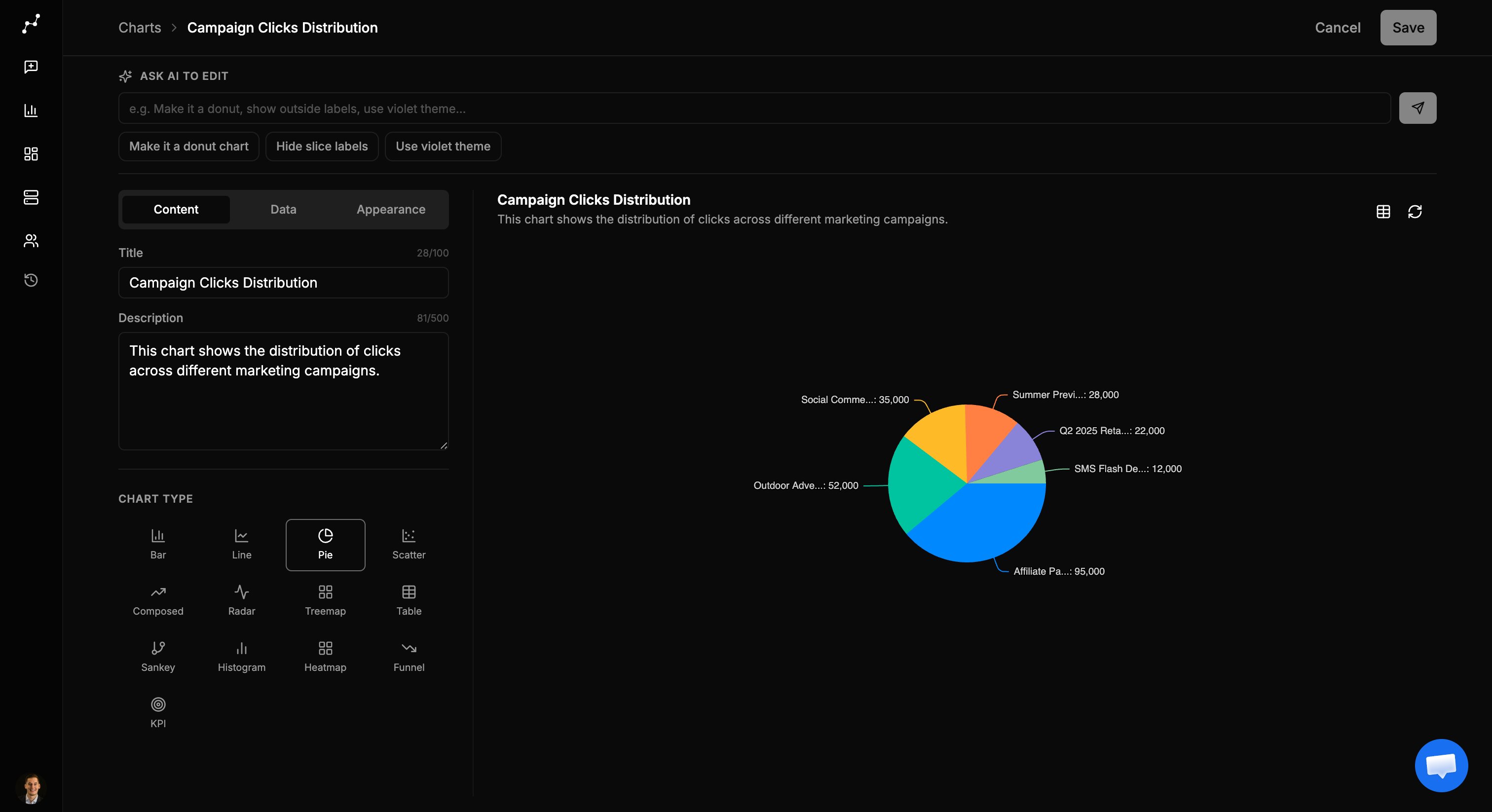Image resolution: width=1492 pixels, height=812 pixels.
Task: Choose the 'Use violet theme' suggestion
Action: (x=443, y=146)
